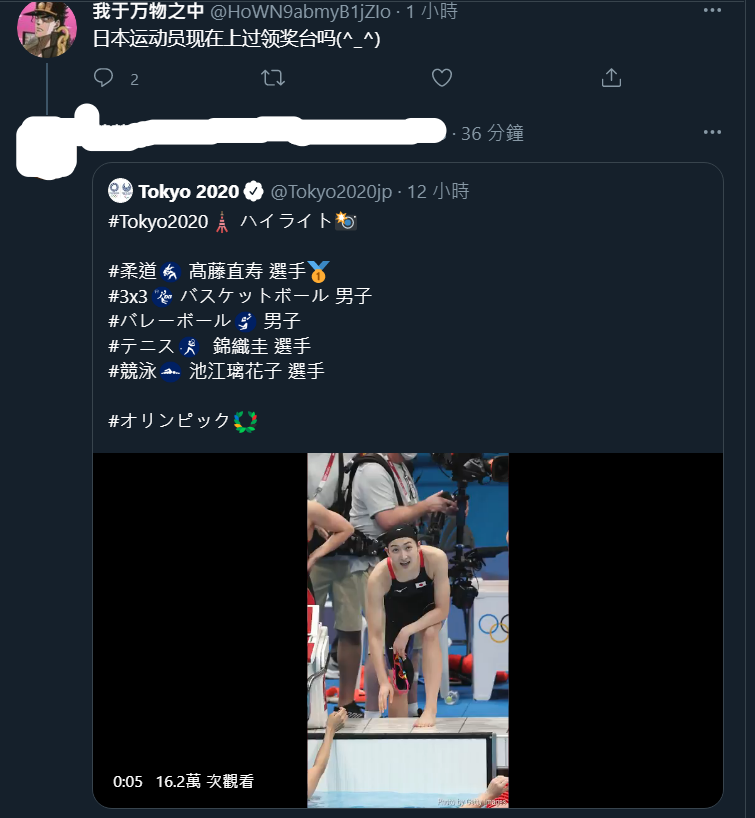Click the 36 分鐘 reply timestamp
The image size is (755, 818).
tap(493, 133)
